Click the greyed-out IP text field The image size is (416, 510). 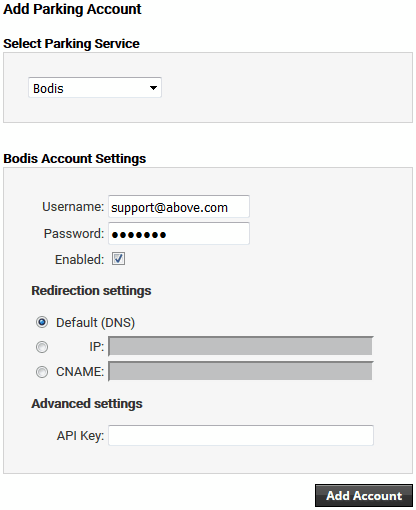(x=240, y=346)
